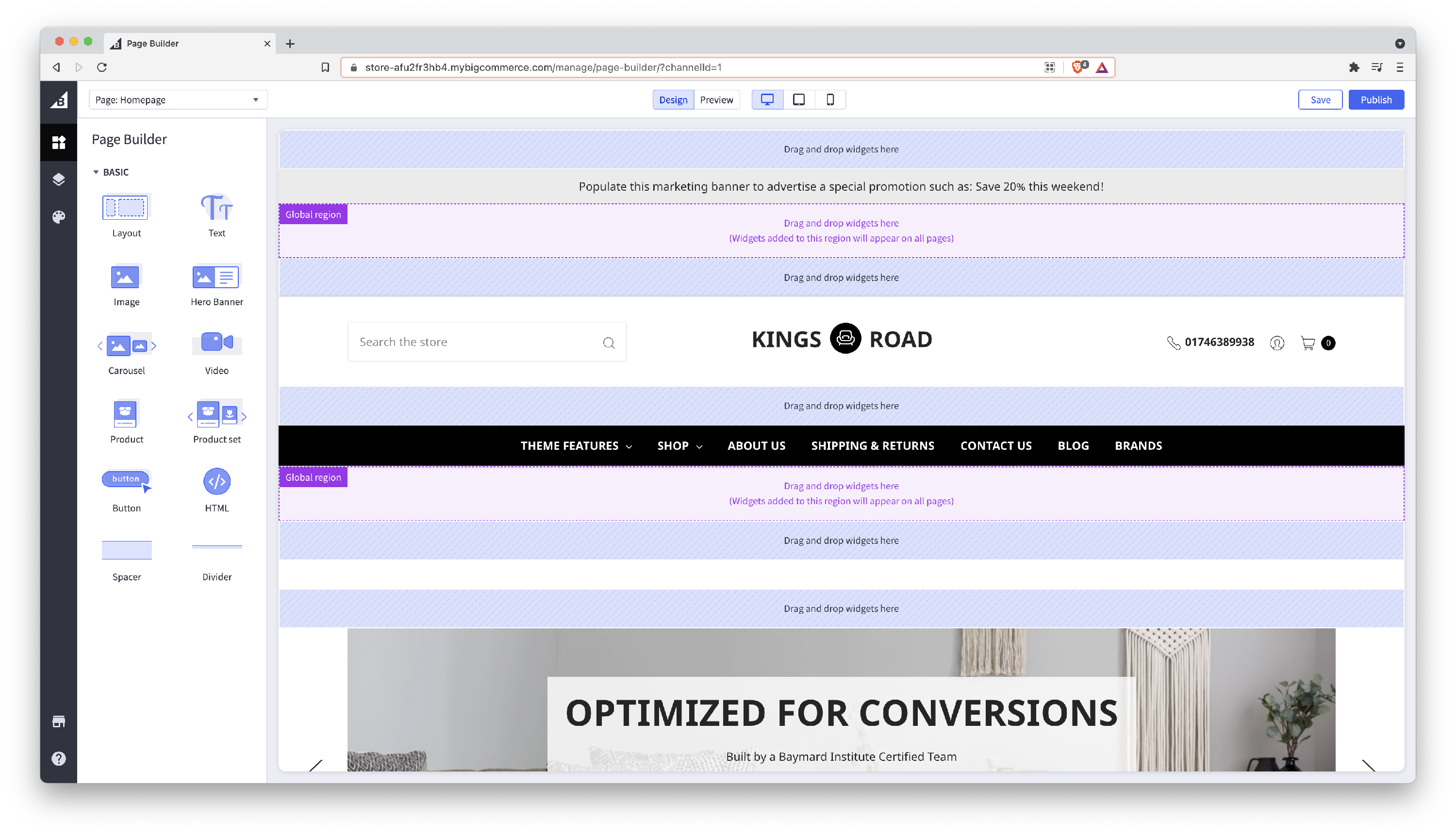Image resolution: width=1456 pixels, height=836 pixels.
Task: Click the account user icon
Action: tap(1276, 343)
